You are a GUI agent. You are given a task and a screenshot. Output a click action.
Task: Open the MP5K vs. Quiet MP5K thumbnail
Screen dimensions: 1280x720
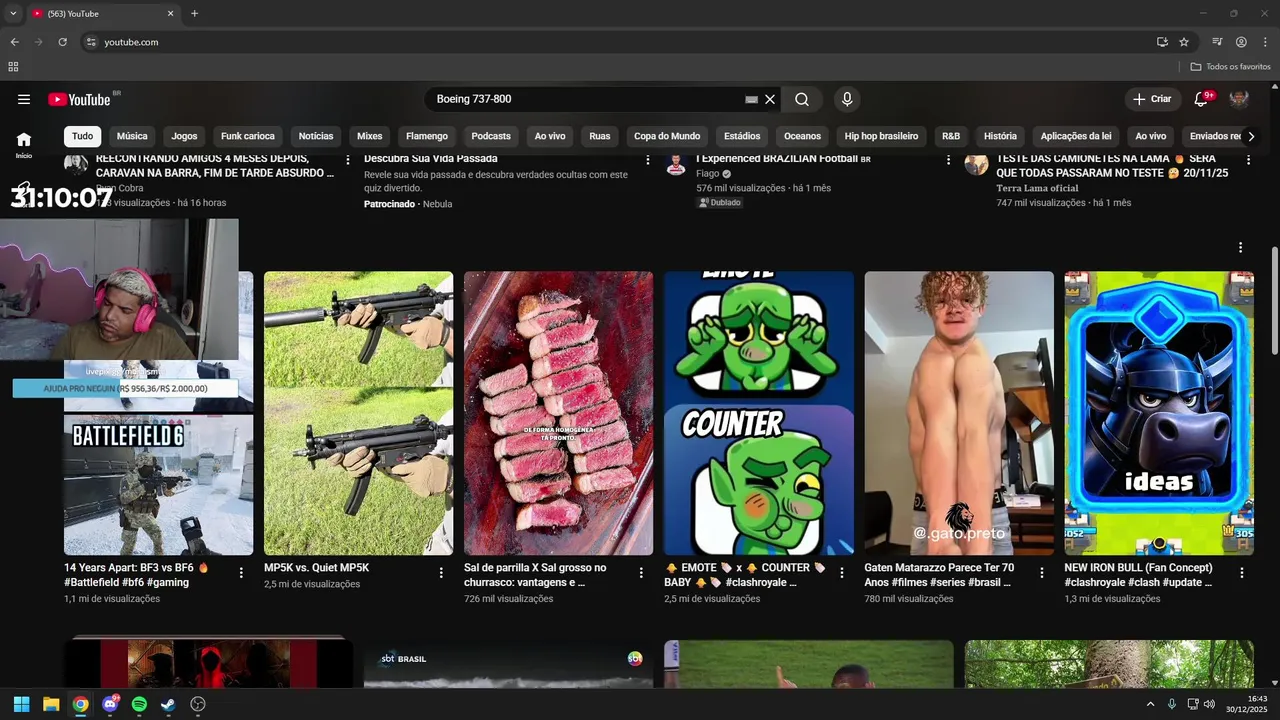pos(358,413)
